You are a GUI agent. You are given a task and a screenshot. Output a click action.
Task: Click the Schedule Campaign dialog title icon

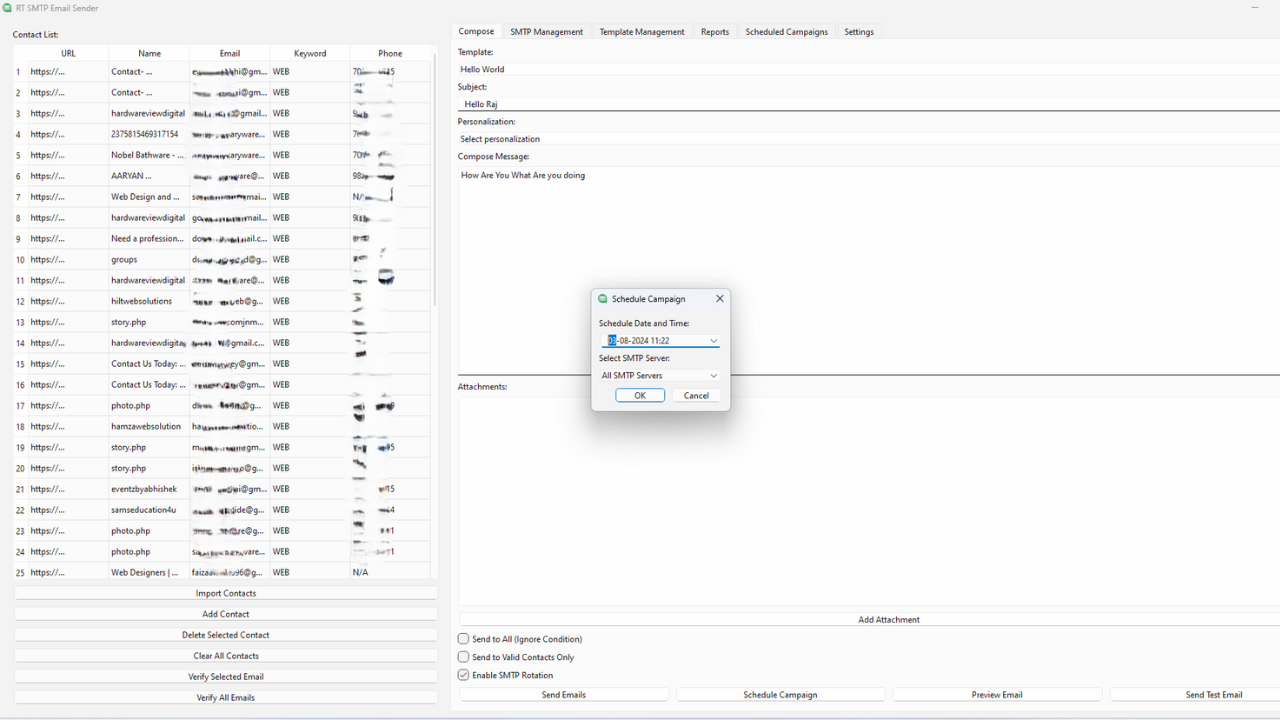point(602,298)
